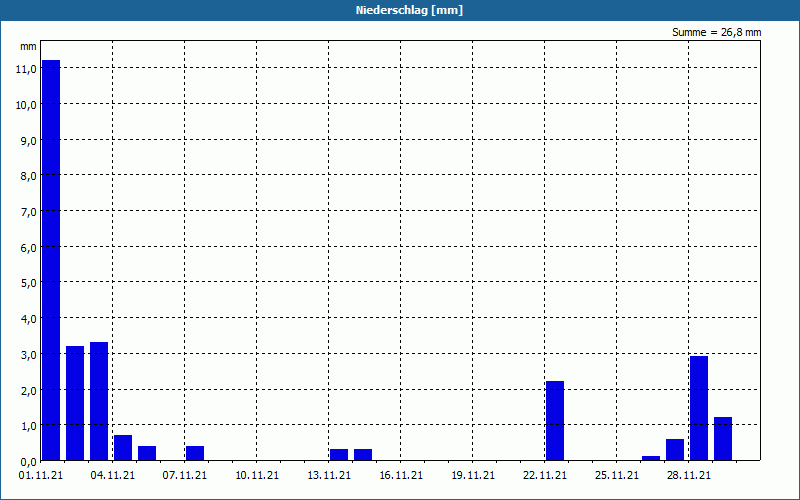Image resolution: width=800 pixels, height=500 pixels.
Task: Select the 2.9 mm bar at 28.11.21
Action: pyautogui.click(x=699, y=408)
